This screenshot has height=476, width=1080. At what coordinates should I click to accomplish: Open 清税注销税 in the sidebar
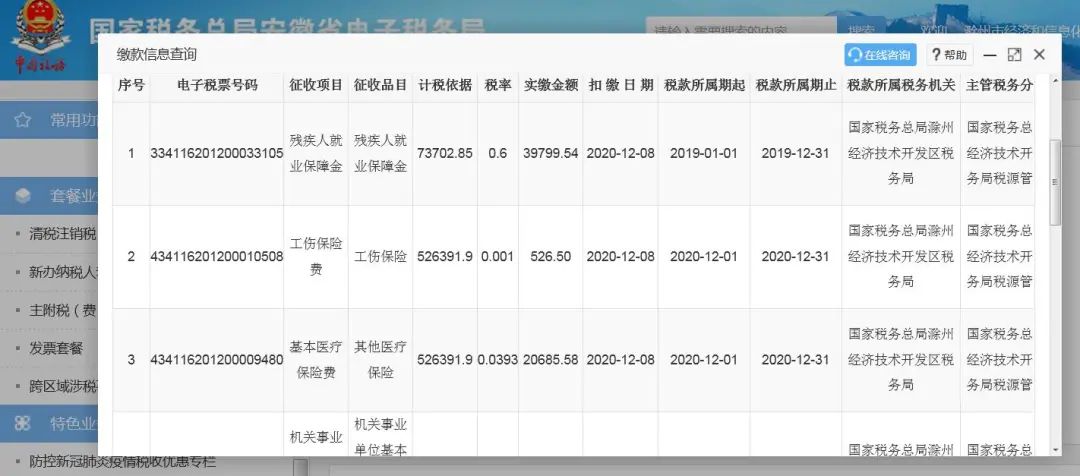coord(63,234)
